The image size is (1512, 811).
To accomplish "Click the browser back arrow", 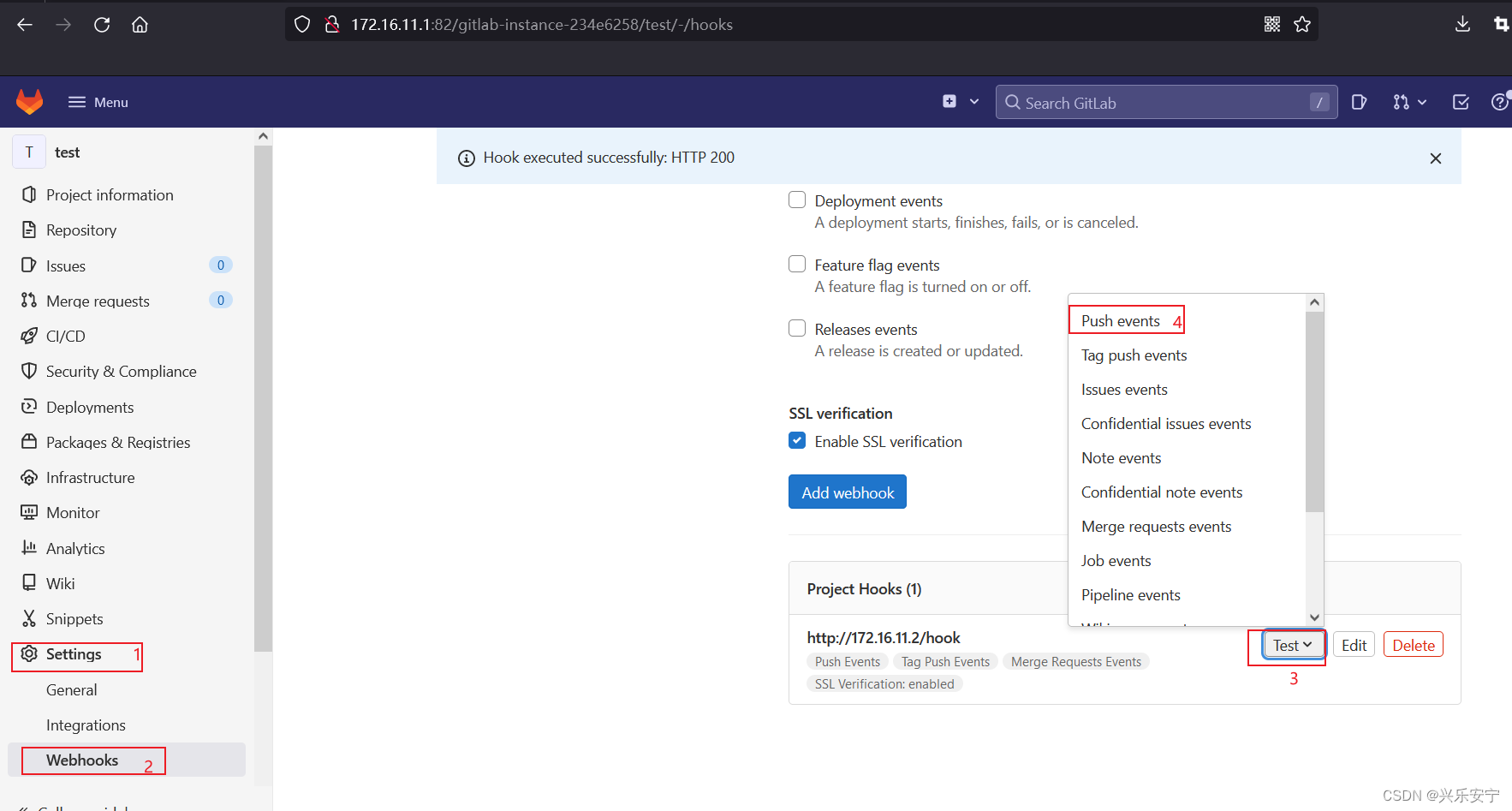I will 25,25.
